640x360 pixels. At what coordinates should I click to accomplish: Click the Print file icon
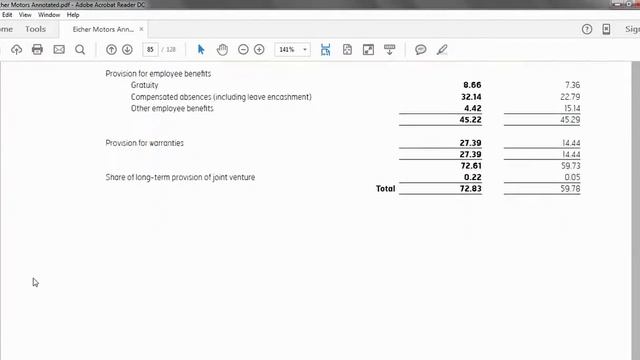click(37, 50)
